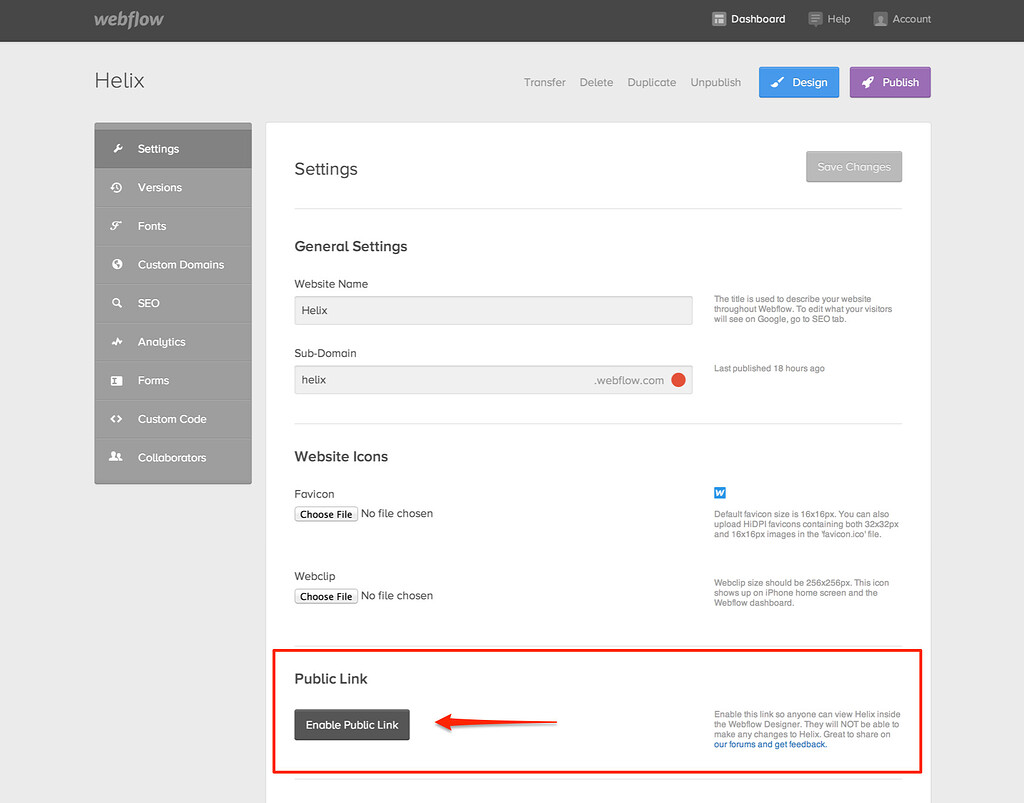1024x803 pixels.
Task: Click the Forms field icon
Action: point(117,381)
